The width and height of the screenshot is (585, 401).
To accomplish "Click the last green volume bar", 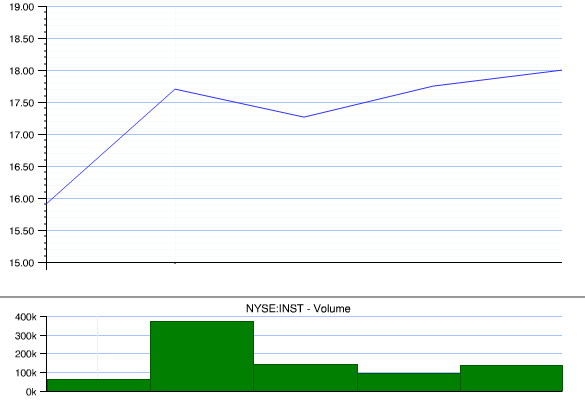I will [512, 378].
